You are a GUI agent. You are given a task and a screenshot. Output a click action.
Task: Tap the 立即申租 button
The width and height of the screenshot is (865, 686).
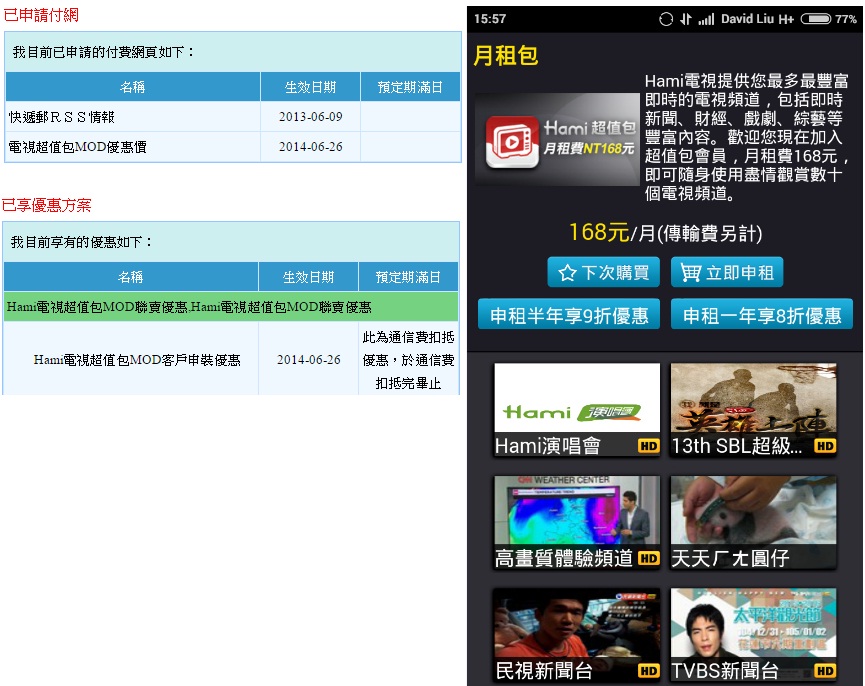coord(727,272)
